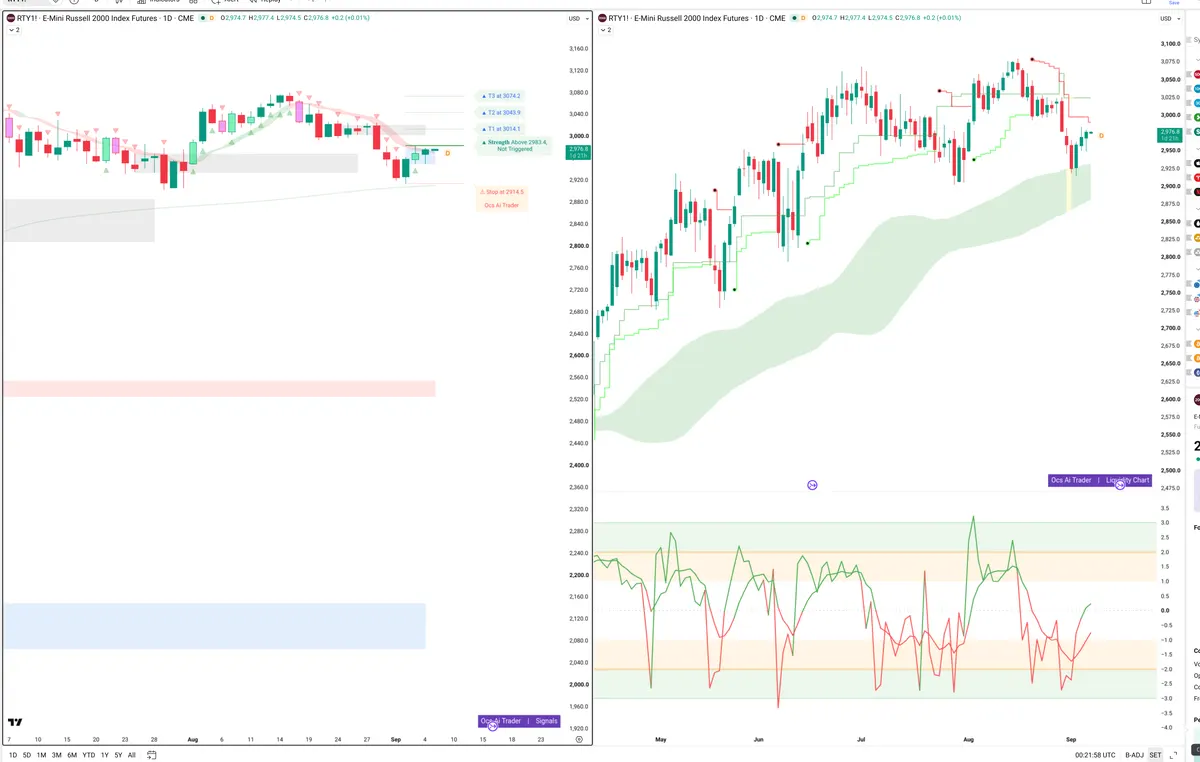Select YTD time range

coord(88,755)
